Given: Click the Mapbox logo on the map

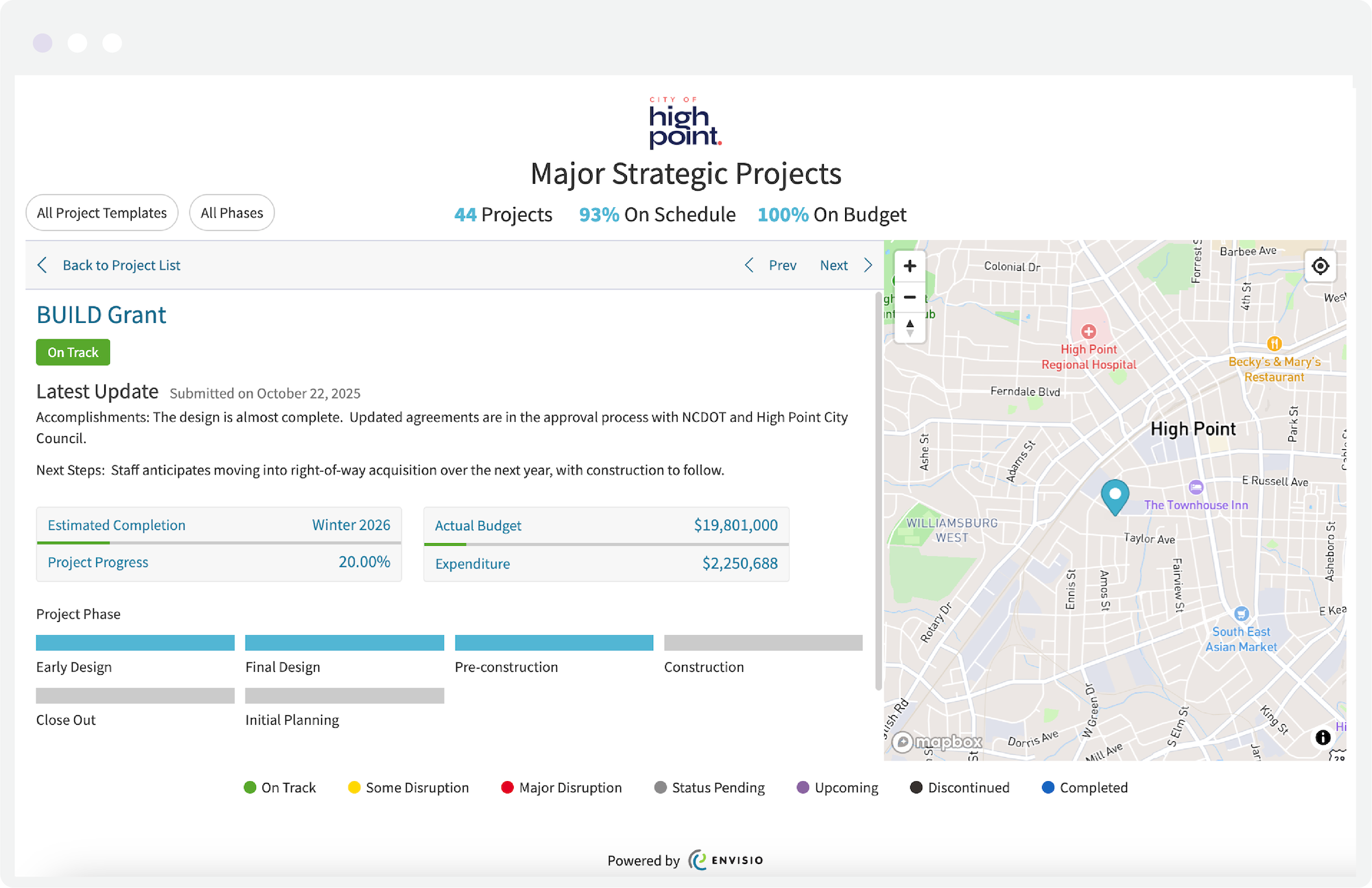Looking at the screenshot, I should (x=938, y=741).
